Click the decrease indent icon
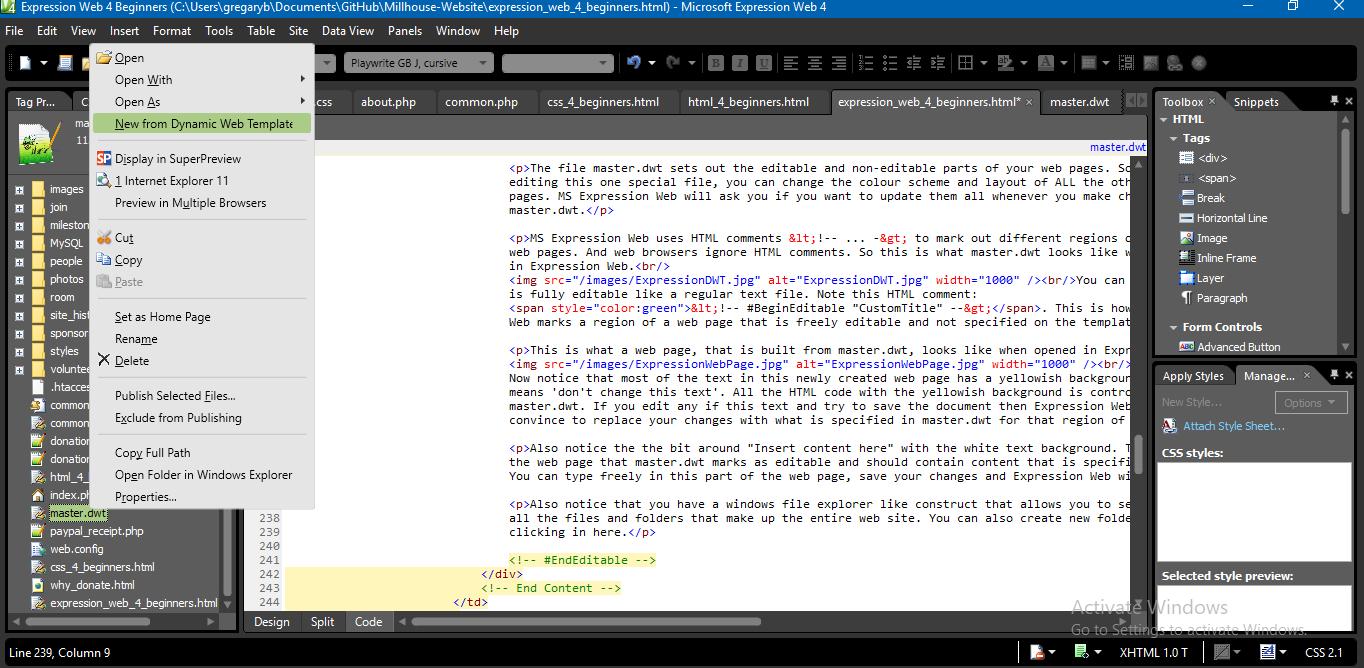This screenshot has height=668, width=1364. [x=915, y=63]
